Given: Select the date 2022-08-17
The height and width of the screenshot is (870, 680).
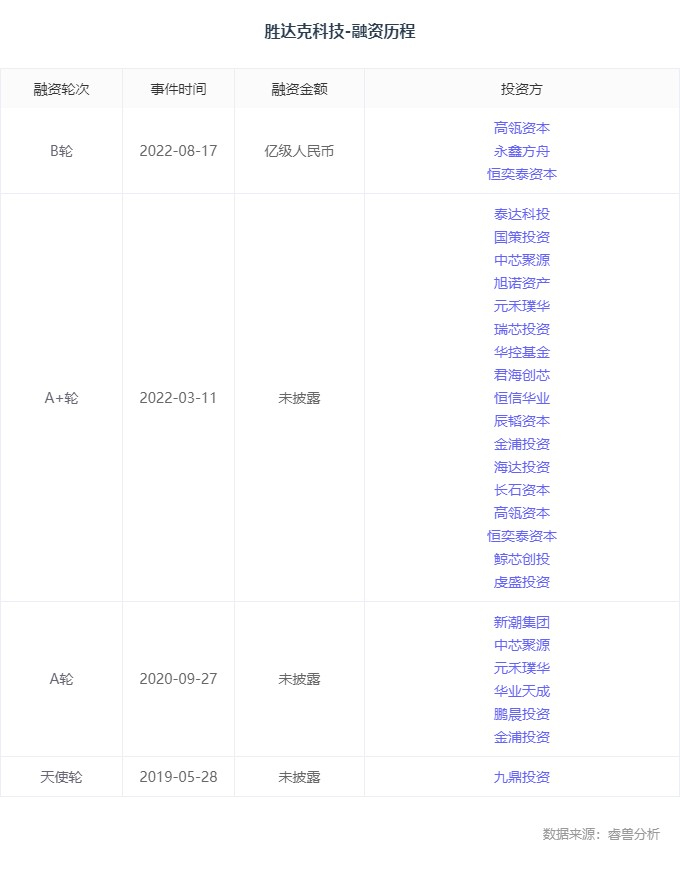Looking at the screenshot, I should (x=178, y=151).
